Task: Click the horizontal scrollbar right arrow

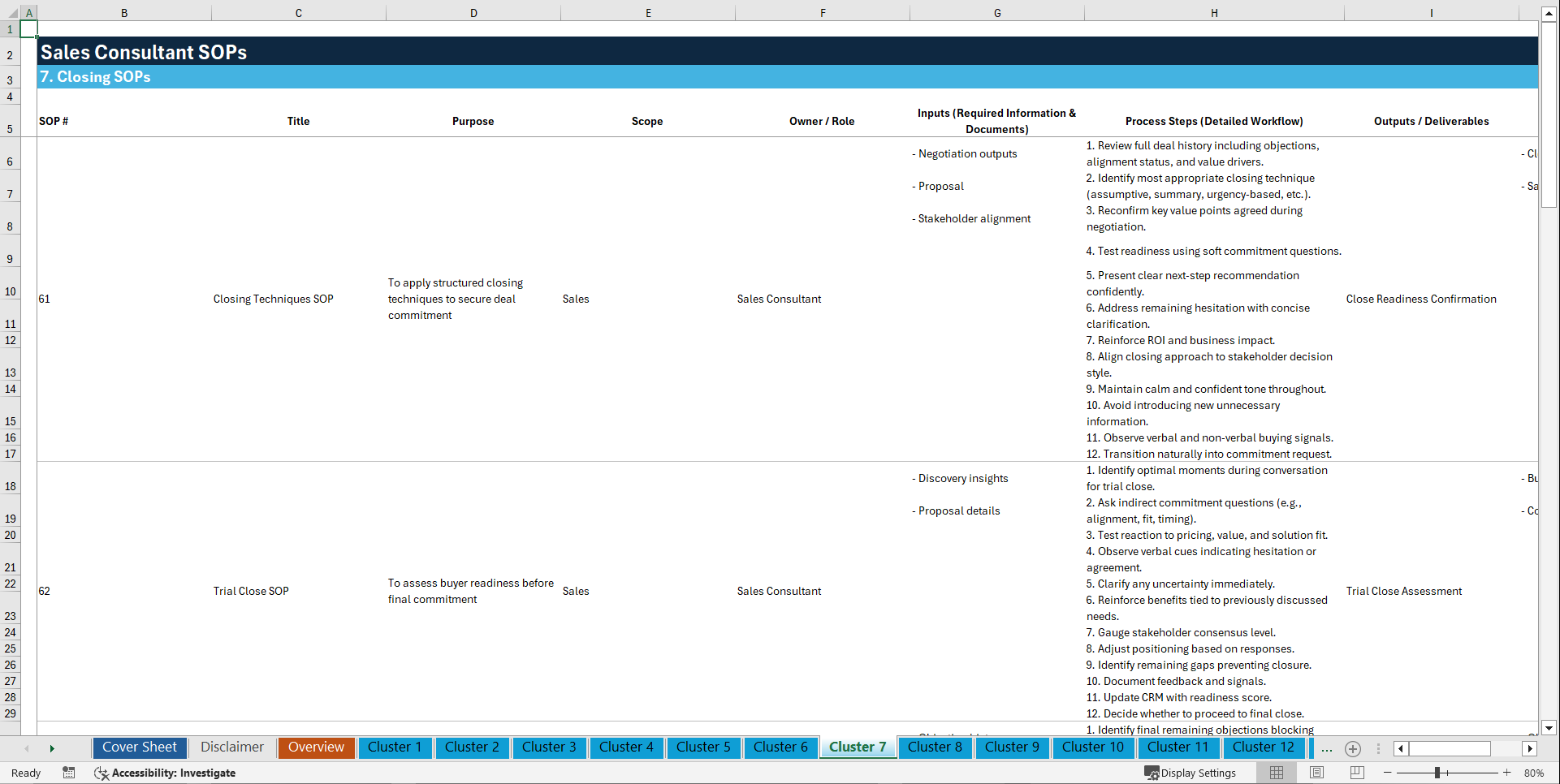Action: coord(1530,748)
